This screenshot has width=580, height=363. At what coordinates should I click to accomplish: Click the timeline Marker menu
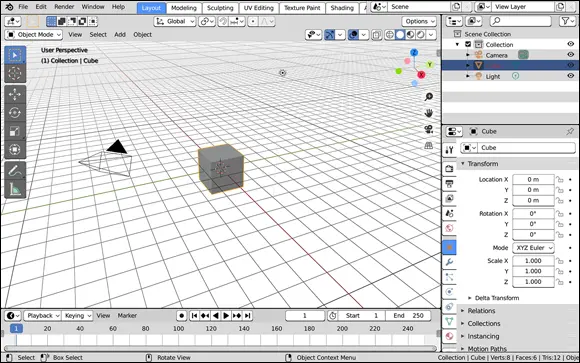(x=127, y=316)
